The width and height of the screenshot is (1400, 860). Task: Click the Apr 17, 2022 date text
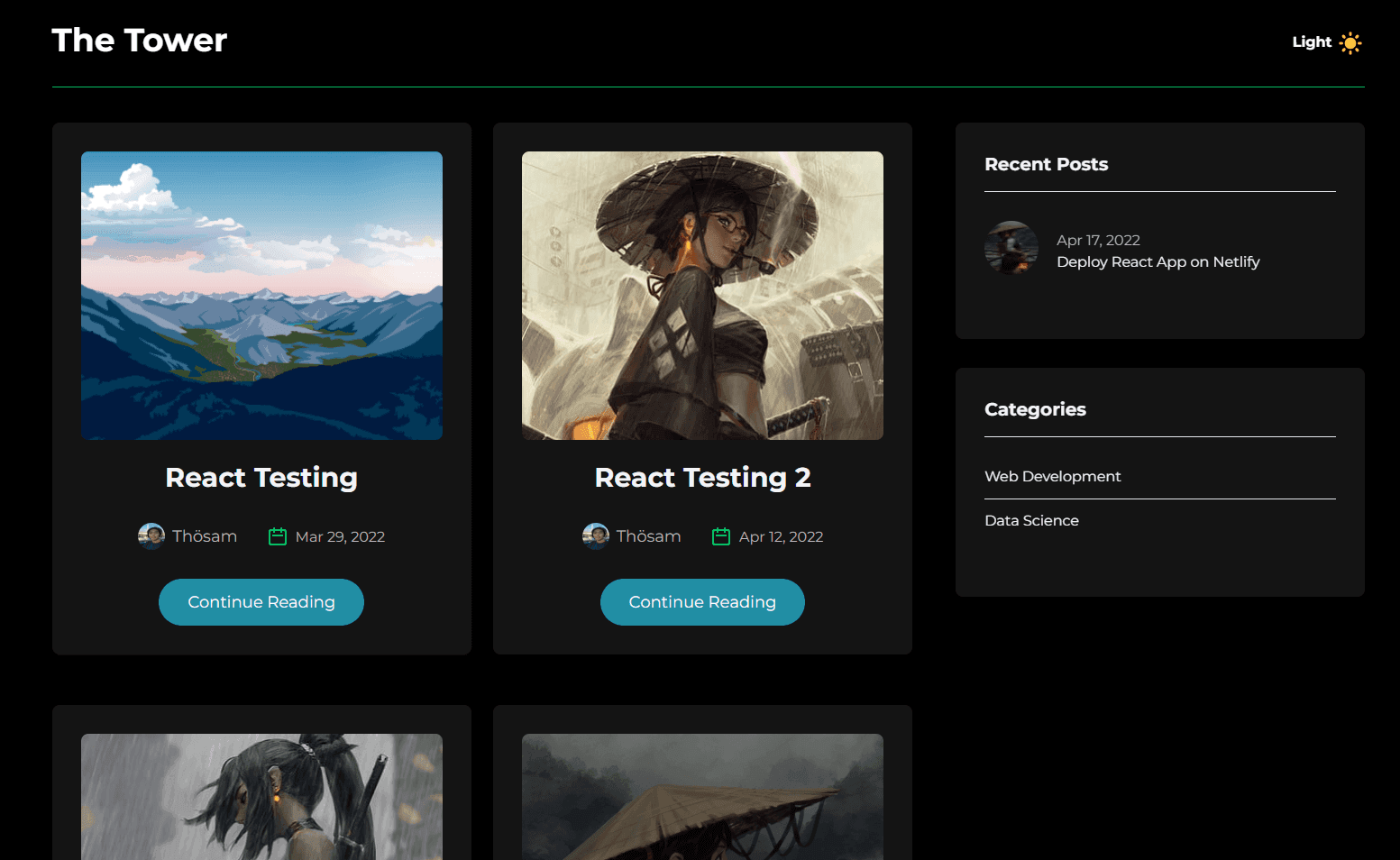[x=1098, y=240]
